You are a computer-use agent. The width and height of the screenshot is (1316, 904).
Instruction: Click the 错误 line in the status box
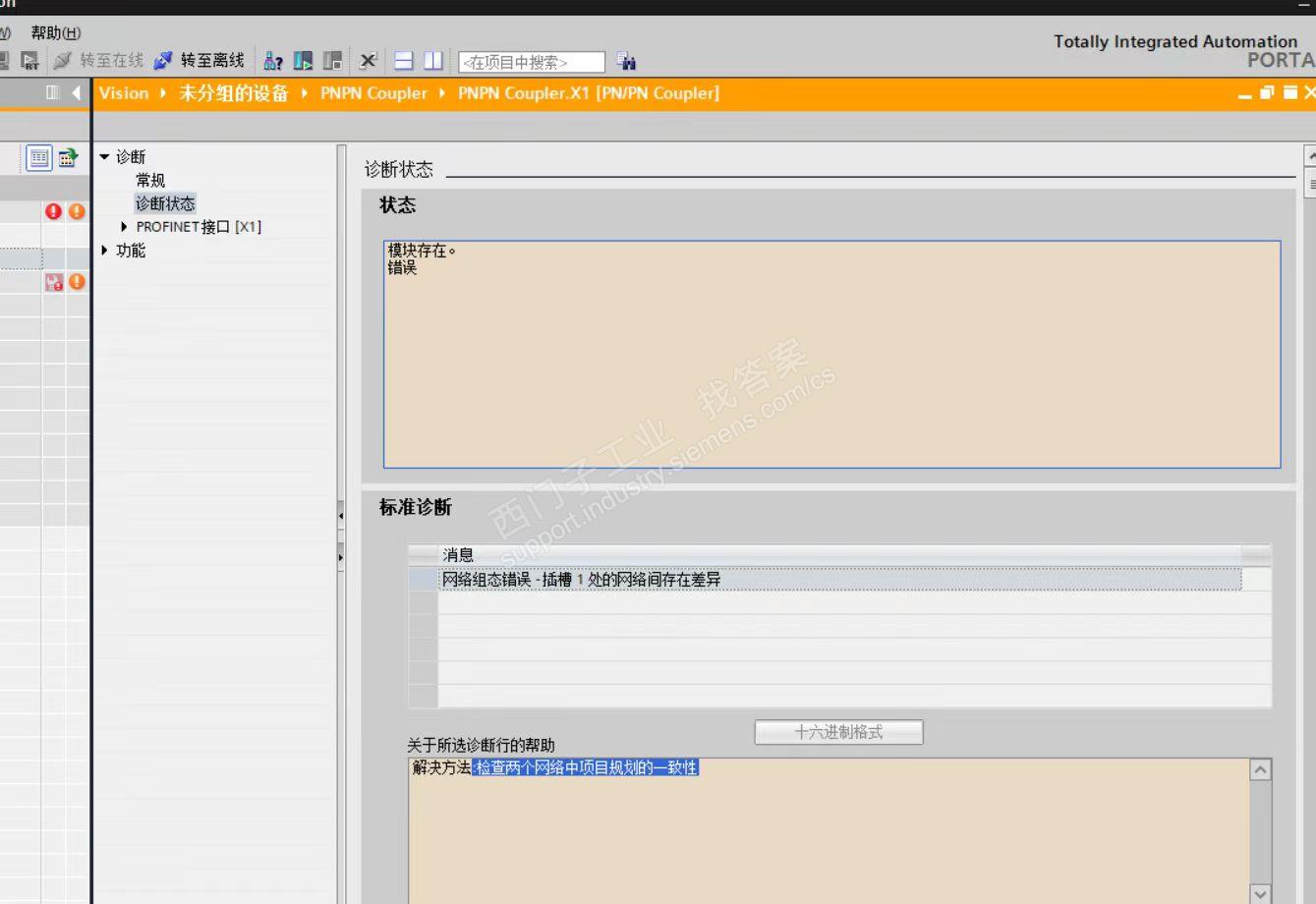(x=402, y=267)
